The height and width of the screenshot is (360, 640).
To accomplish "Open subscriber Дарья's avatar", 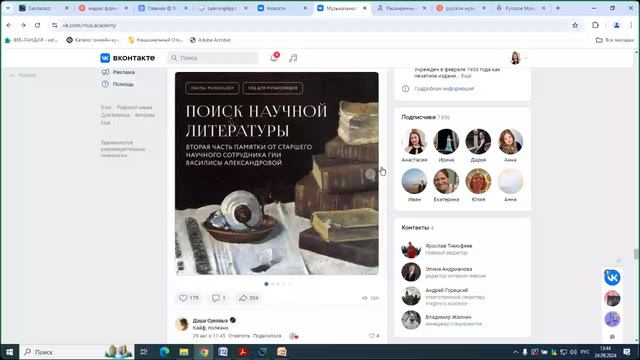I will click(x=478, y=141).
